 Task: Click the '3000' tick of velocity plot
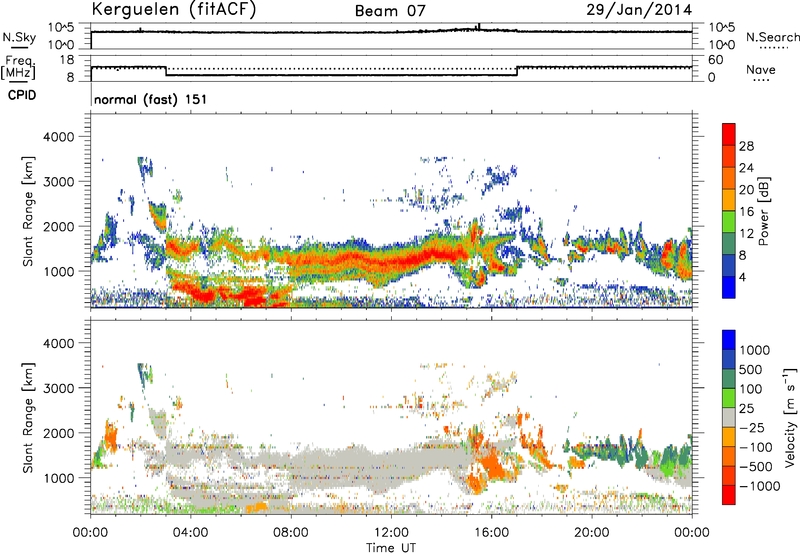click(x=59, y=388)
